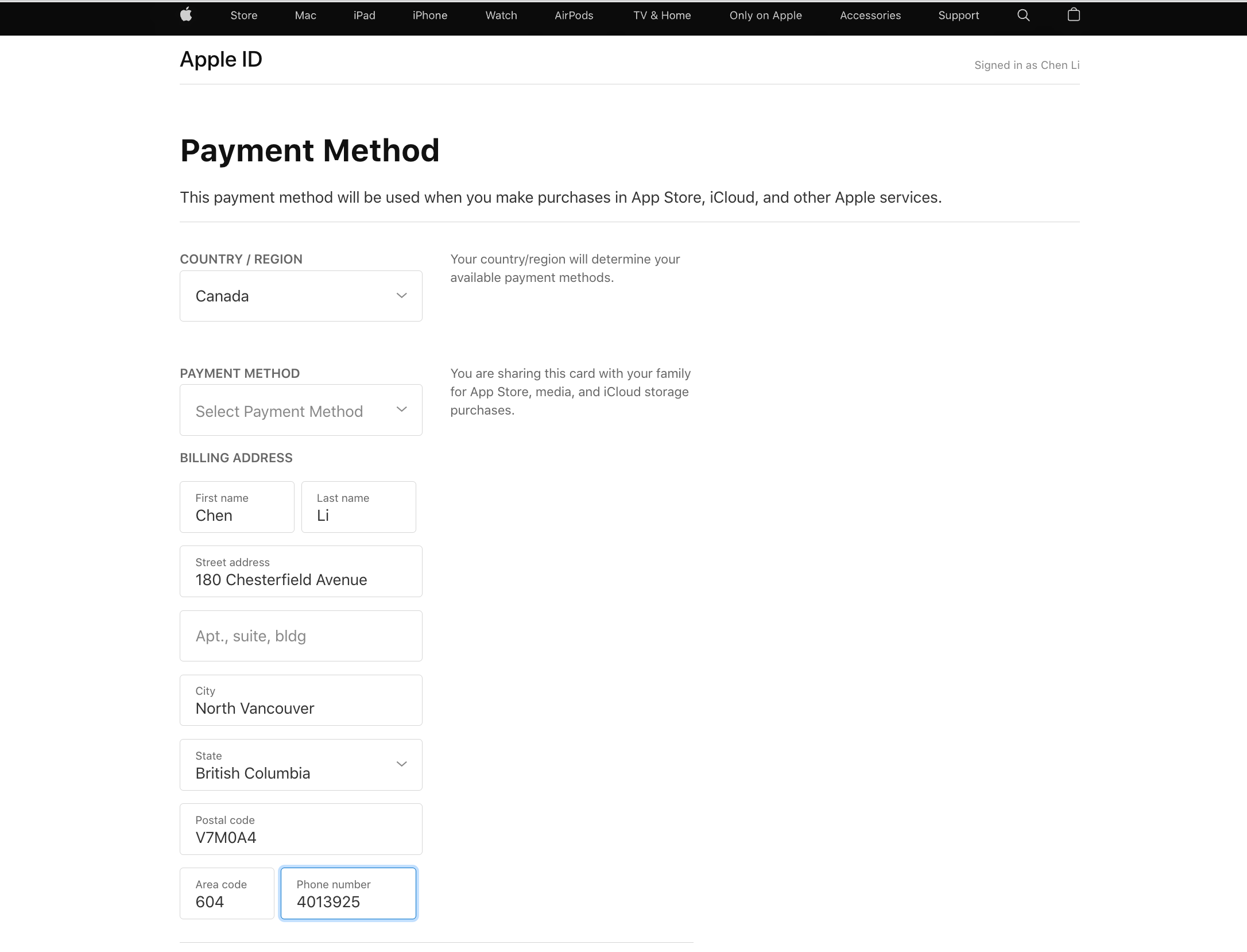Open the shopping bag icon
This screenshot has height=952, width=1247.
click(1073, 15)
